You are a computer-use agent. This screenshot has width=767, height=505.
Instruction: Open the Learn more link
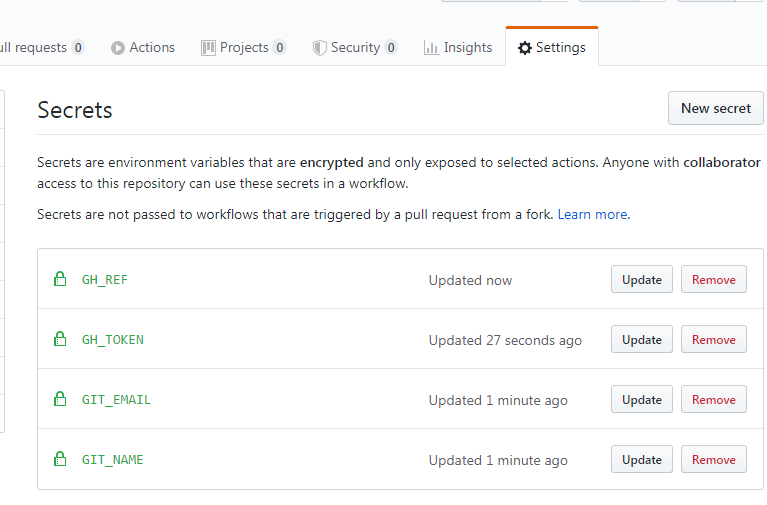(592, 214)
